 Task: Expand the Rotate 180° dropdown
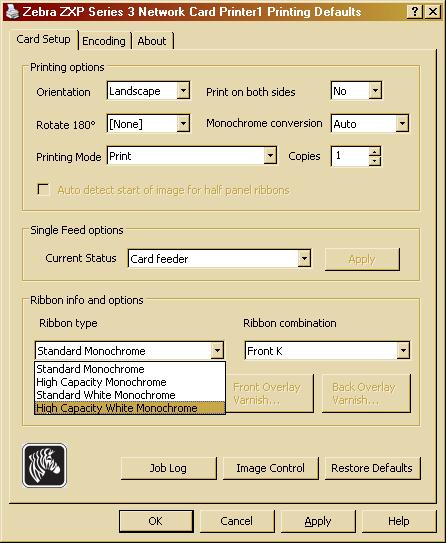pos(183,123)
